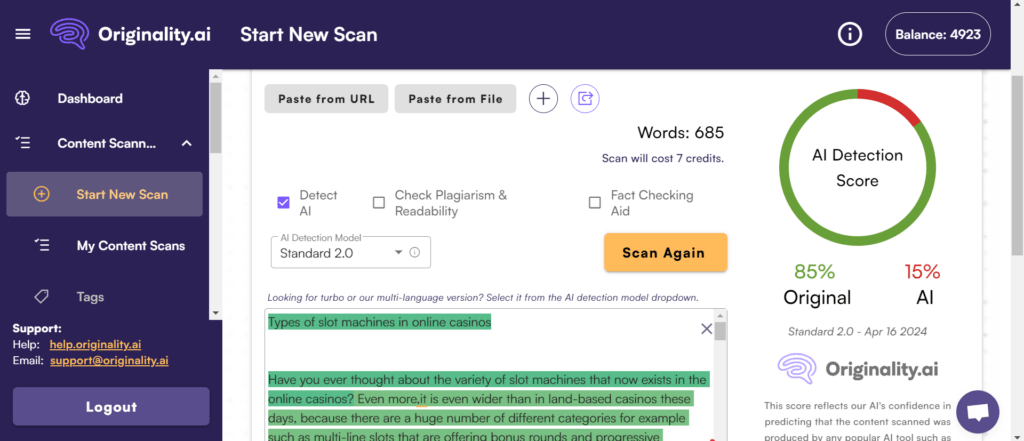
Task: Collapse the Content Scanner section chevron
Action: point(187,143)
